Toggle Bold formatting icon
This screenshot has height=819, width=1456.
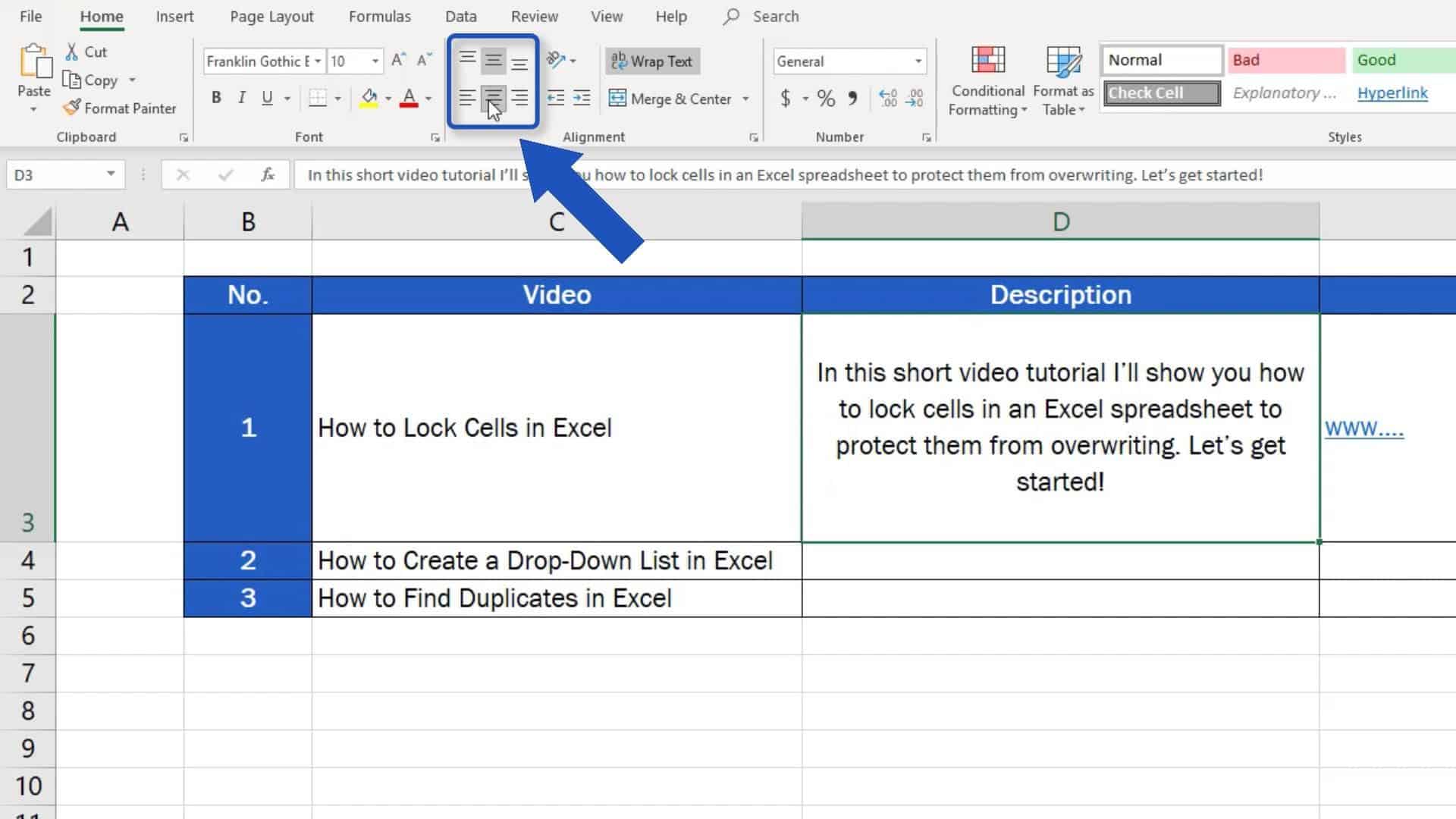click(x=216, y=98)
